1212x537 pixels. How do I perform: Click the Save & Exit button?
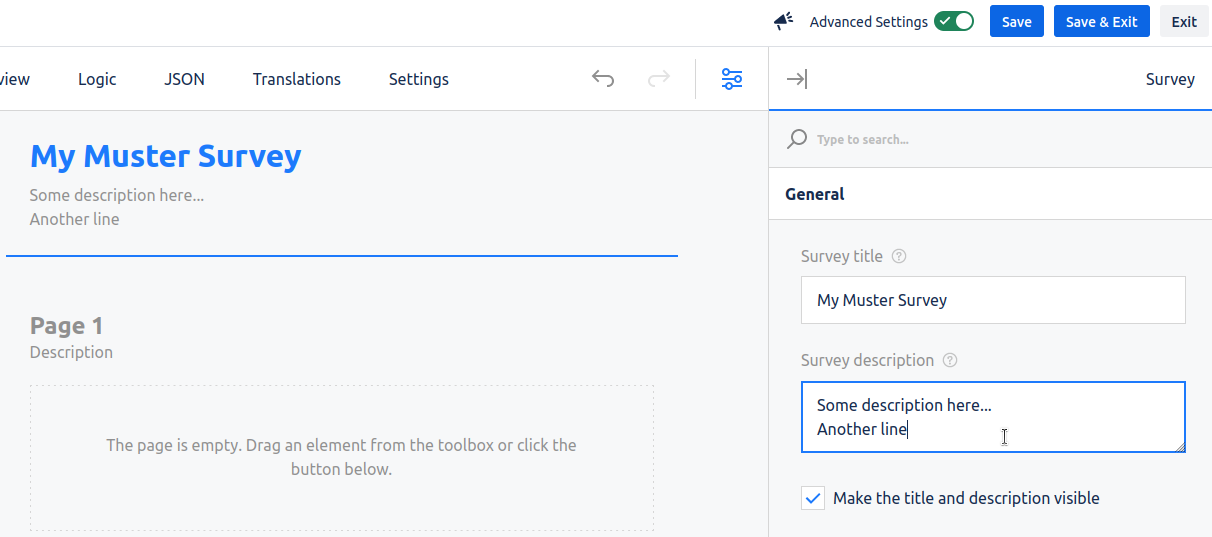(1101, 21)
